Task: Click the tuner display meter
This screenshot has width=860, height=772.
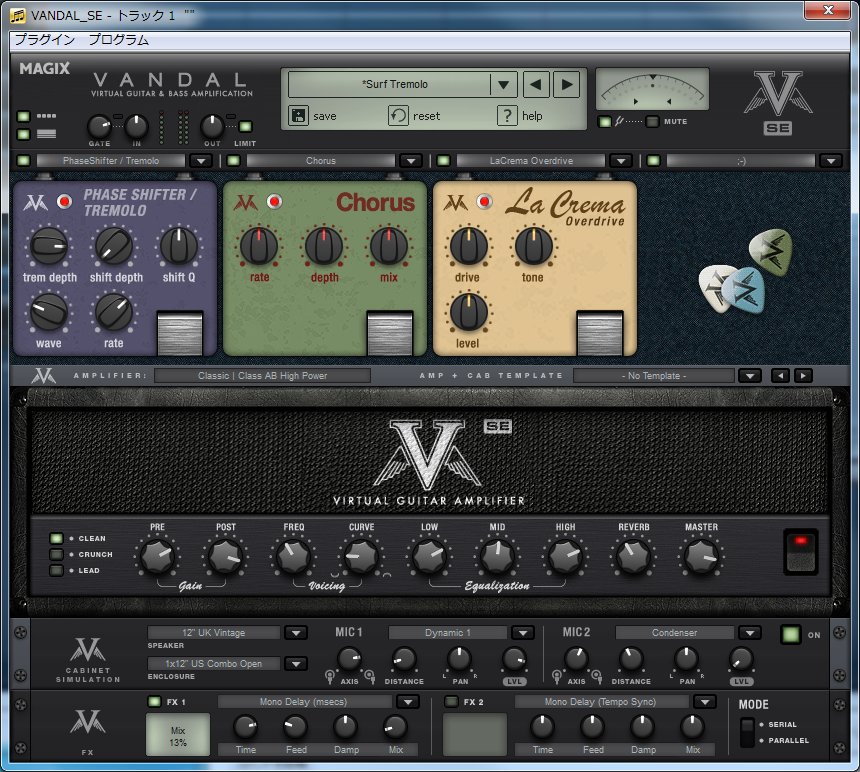Action: 652,89
